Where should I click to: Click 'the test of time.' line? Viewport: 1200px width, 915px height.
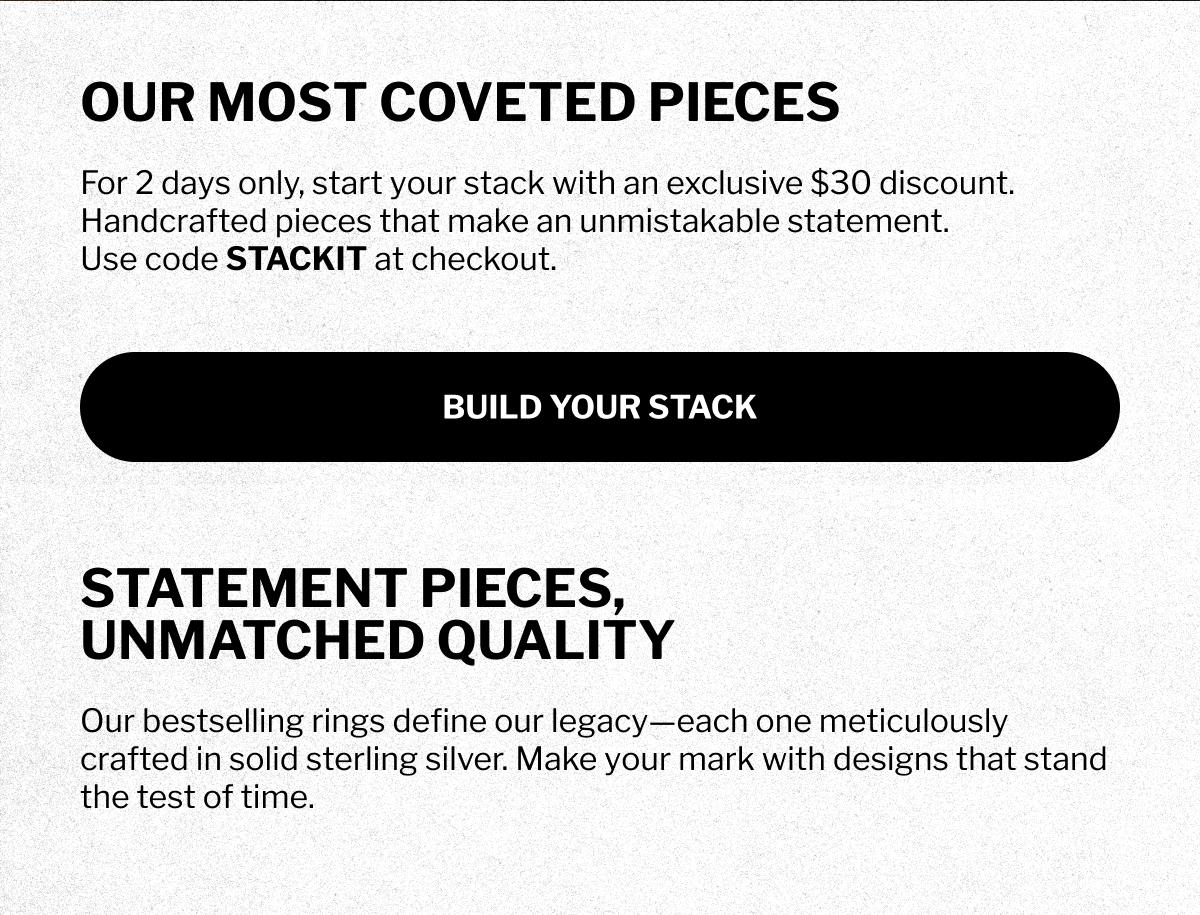[x=197, y=797]
